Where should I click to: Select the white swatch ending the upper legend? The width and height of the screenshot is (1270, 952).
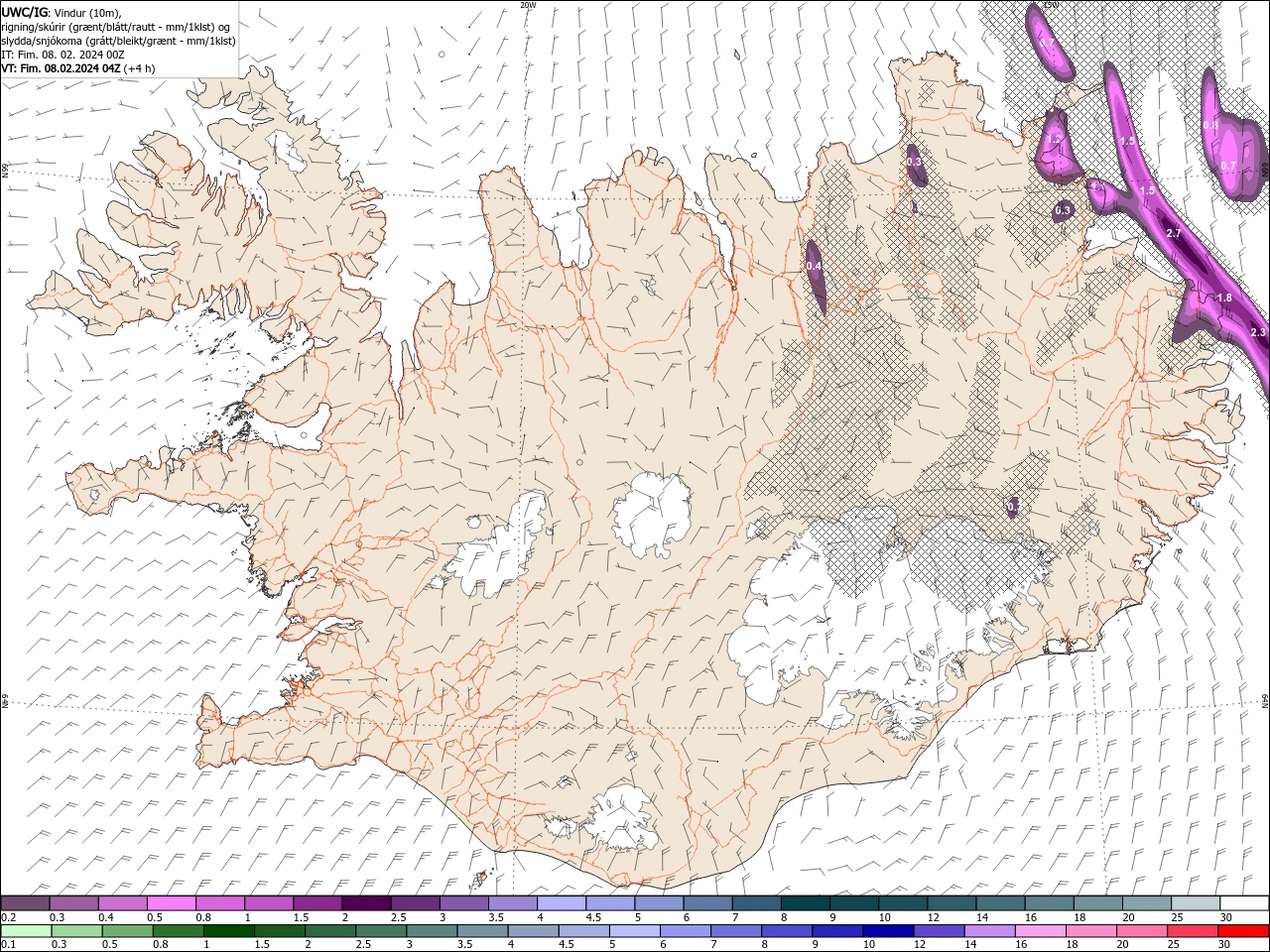(x=1243, y=903)
